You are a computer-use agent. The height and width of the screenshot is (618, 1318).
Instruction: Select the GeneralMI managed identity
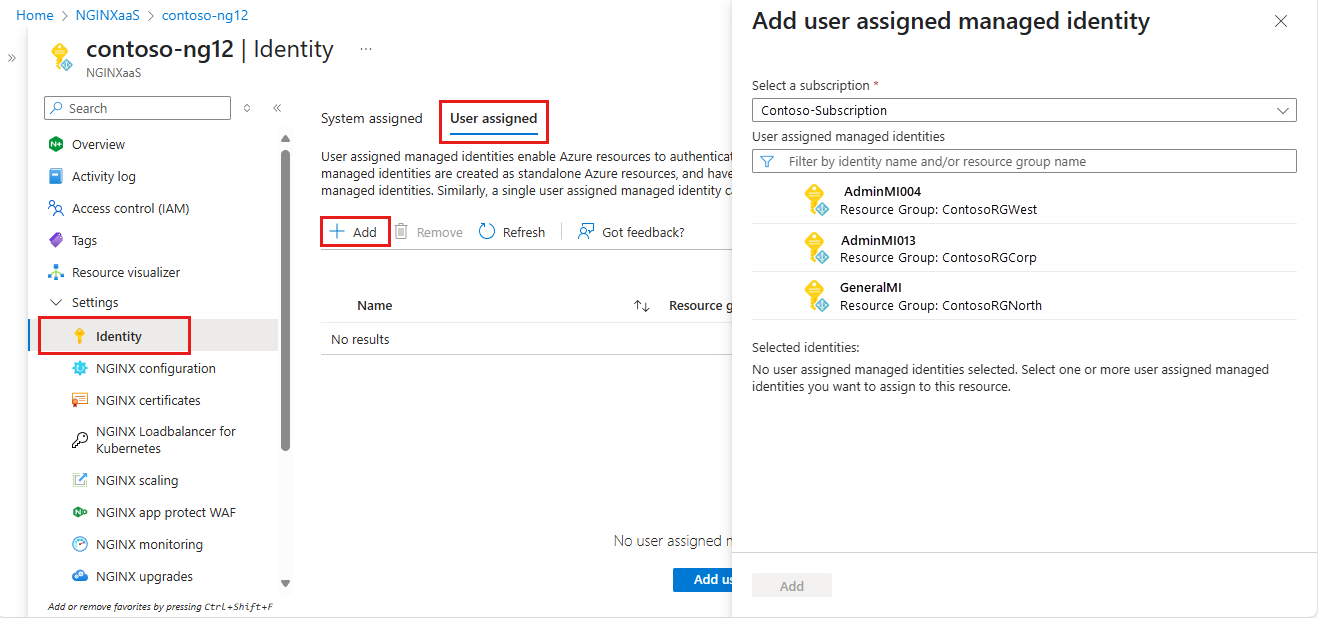point(1024,296)
